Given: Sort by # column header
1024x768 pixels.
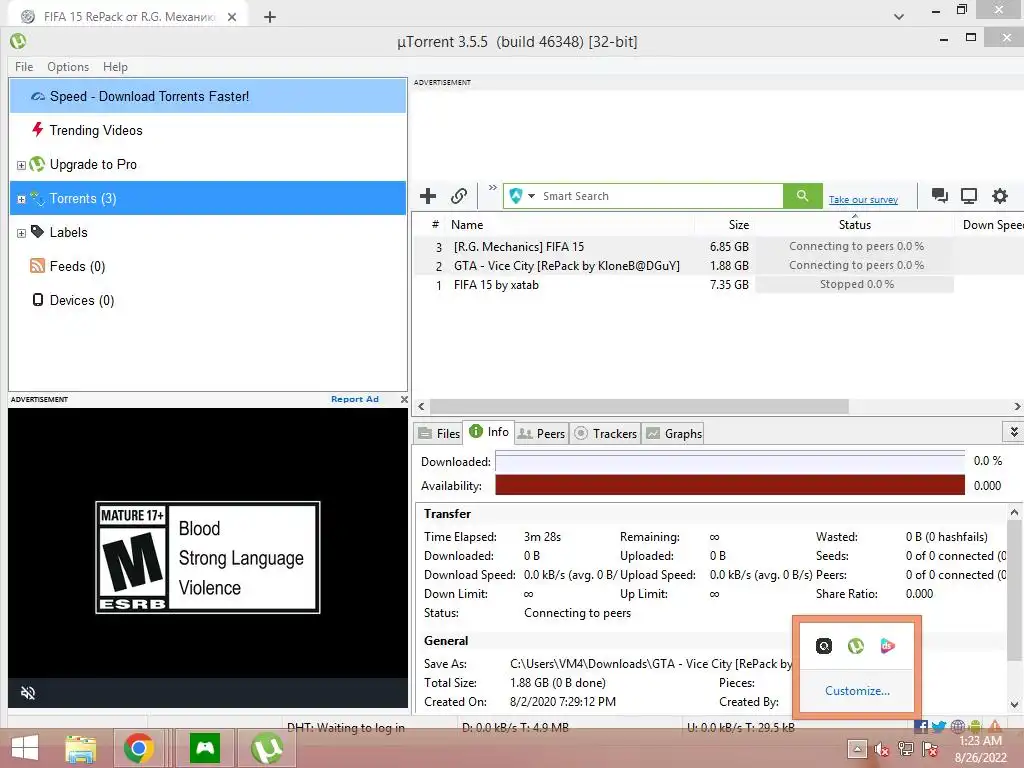Looking at the screenshot, I should [x=435, y=224].
